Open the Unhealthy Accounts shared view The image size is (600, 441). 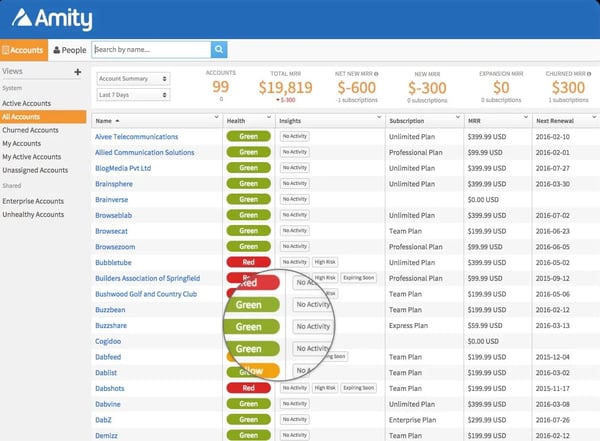tap(37, 214)
